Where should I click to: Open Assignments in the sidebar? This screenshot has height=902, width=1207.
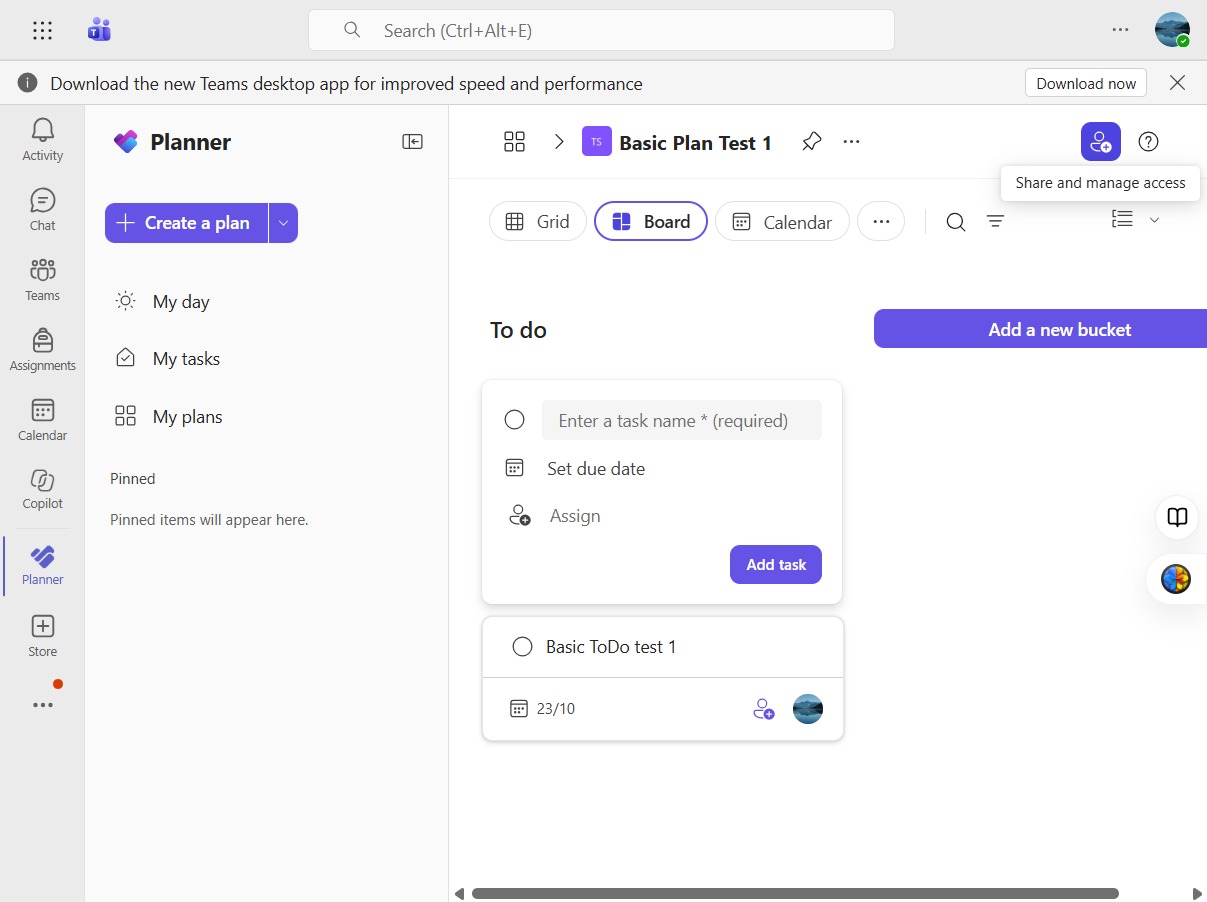[42, 349]
